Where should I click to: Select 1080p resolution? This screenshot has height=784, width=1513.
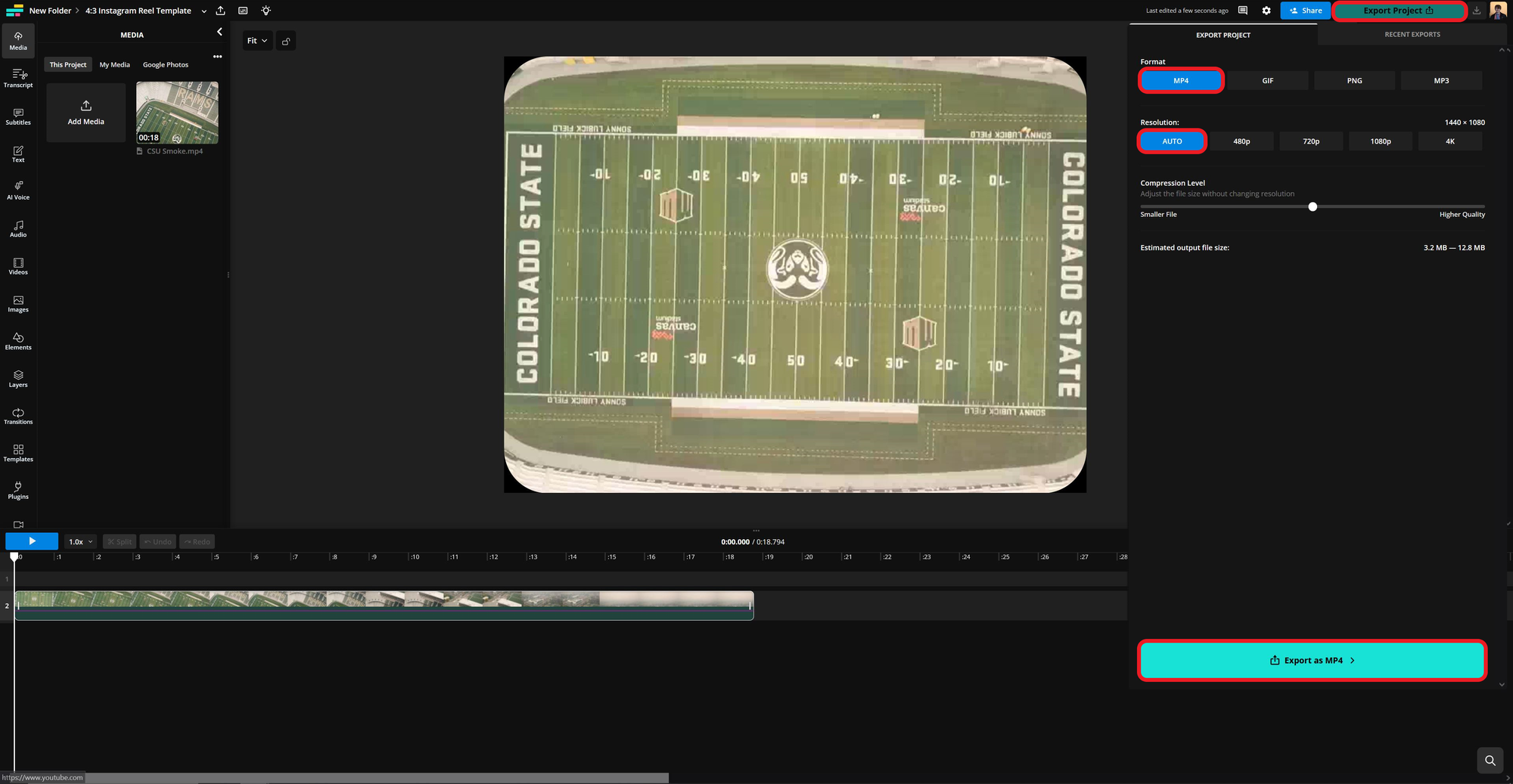click(1381, 141)
